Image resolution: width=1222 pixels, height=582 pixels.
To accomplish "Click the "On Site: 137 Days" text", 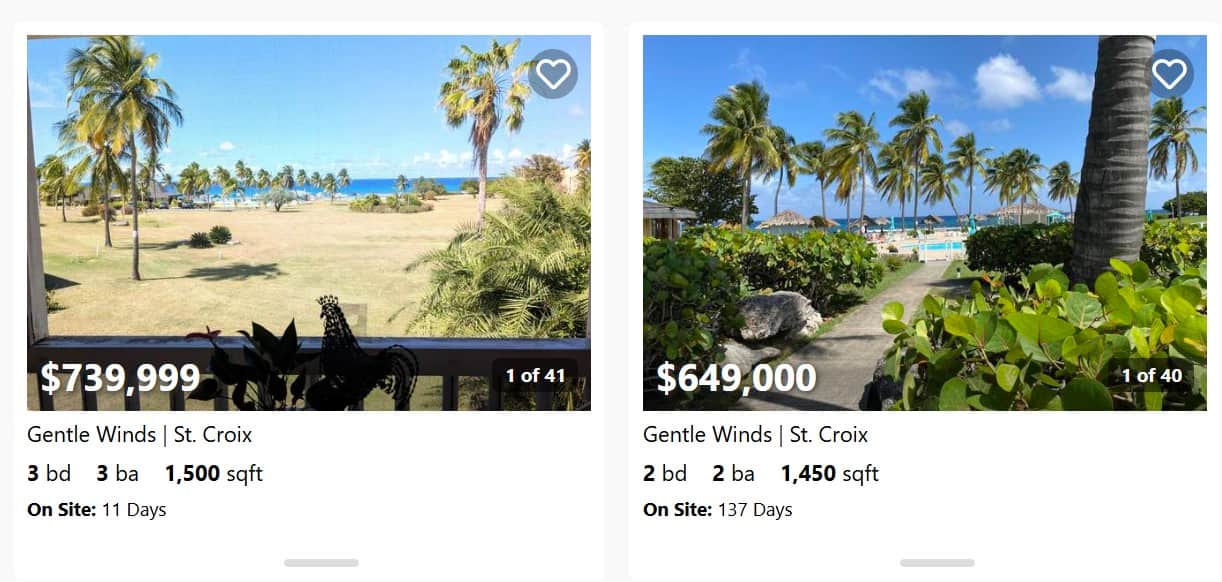I will tap(718, 510).
